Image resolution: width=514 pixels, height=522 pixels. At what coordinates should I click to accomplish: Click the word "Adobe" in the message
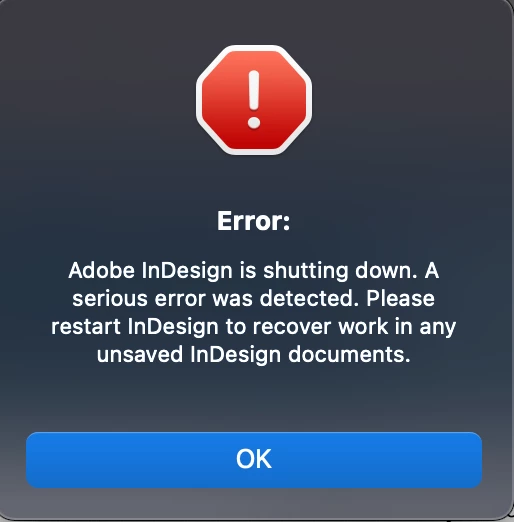pyautogui.click(x=102, y=270)
